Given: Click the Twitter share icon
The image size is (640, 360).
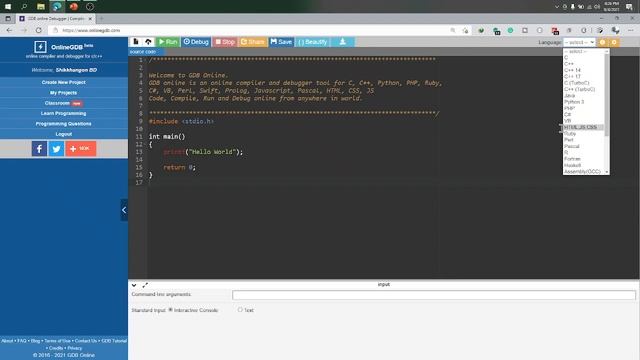Looking at the screenshot, I should [56, 149].
